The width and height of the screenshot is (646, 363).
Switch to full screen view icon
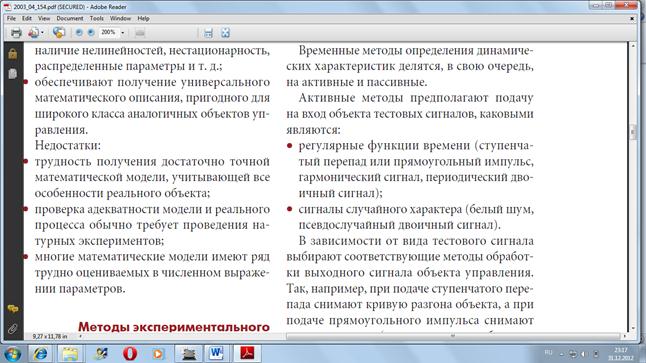pyautogui.click(x=225, y=33)
